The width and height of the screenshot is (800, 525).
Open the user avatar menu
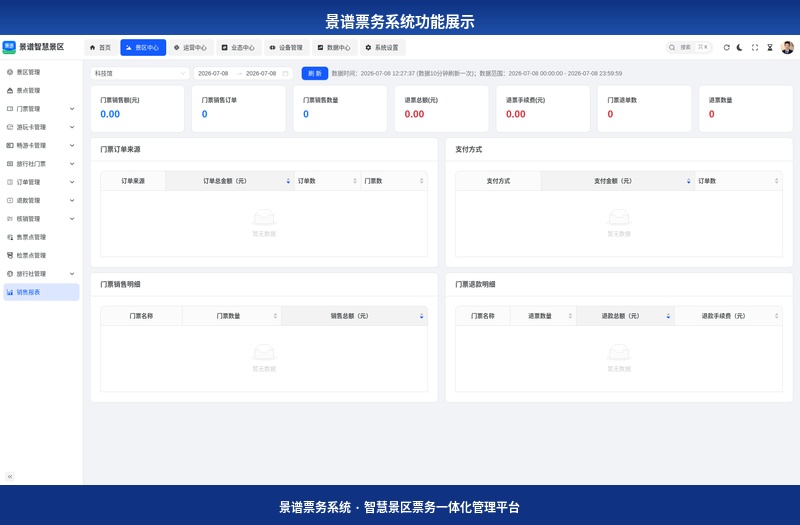point(787,47)
